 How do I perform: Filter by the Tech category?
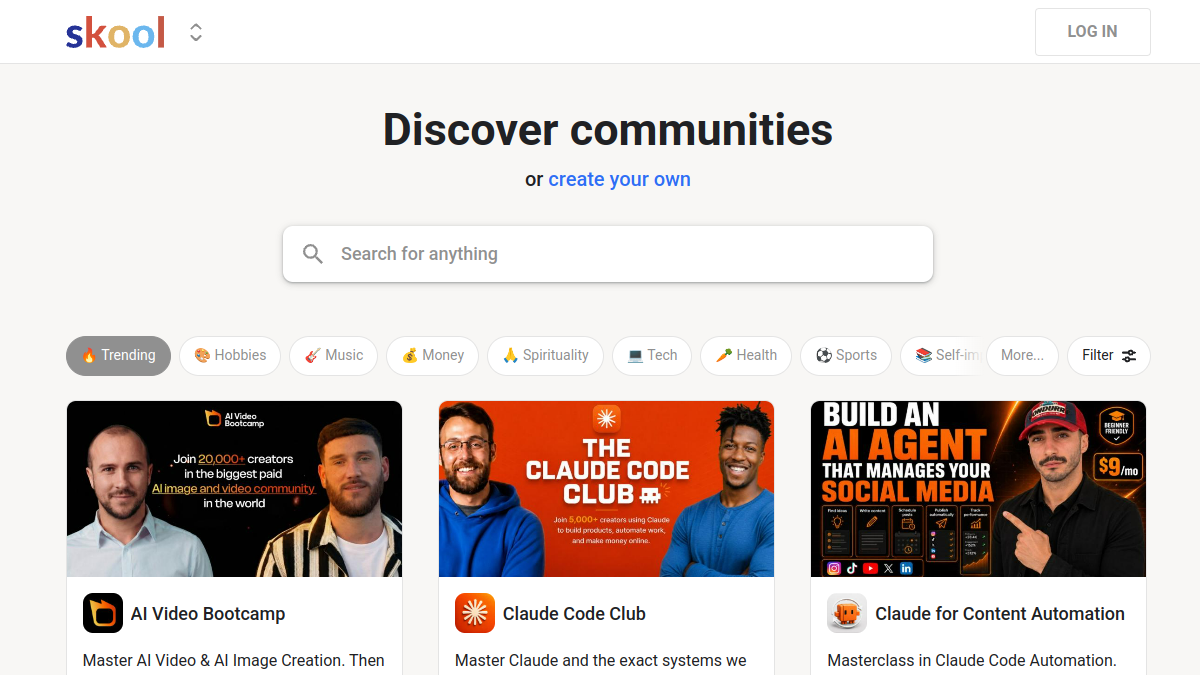point(652,355)
